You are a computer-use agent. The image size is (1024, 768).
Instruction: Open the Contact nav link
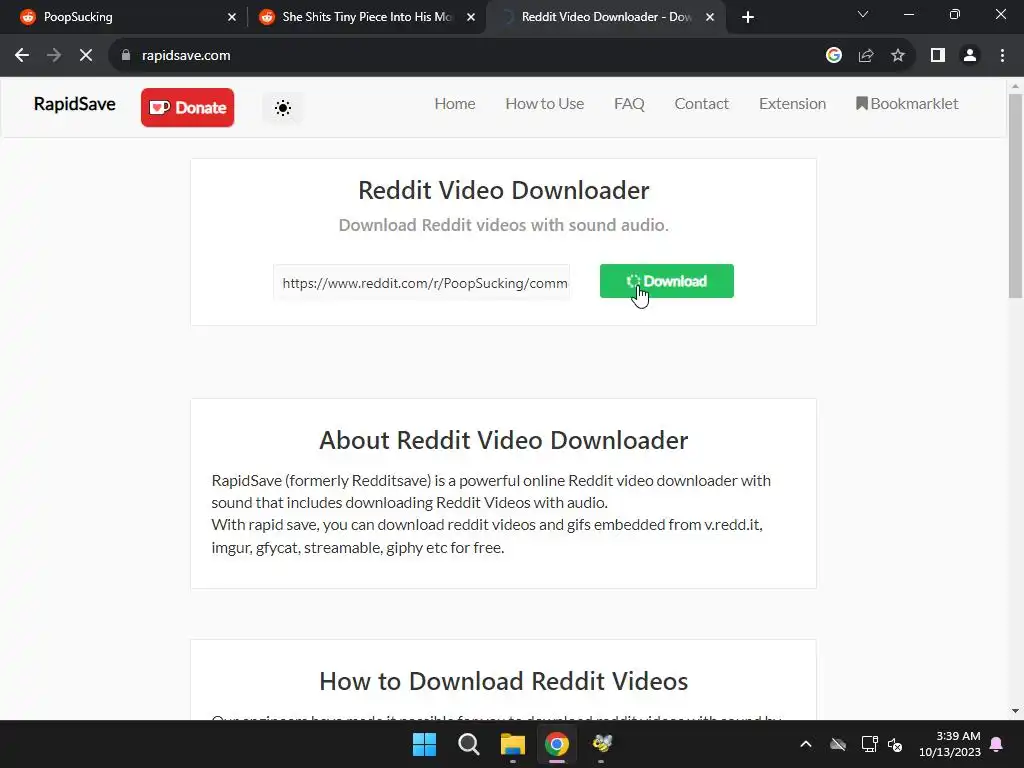click(x=701, y=104)
